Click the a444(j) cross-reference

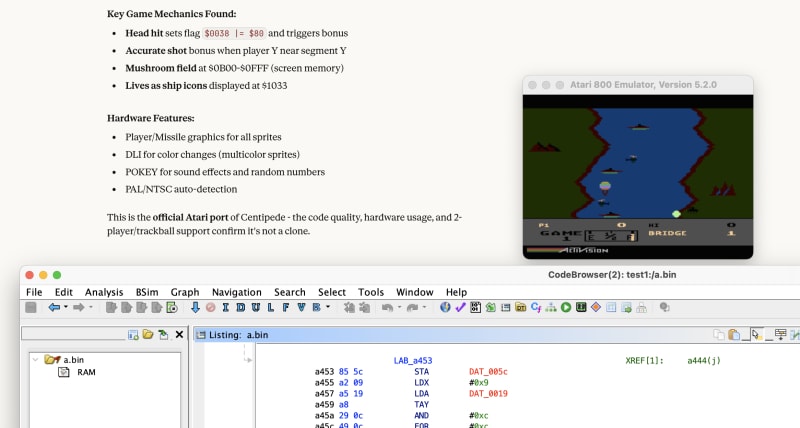pyautogui.click(x=706, y=359)
